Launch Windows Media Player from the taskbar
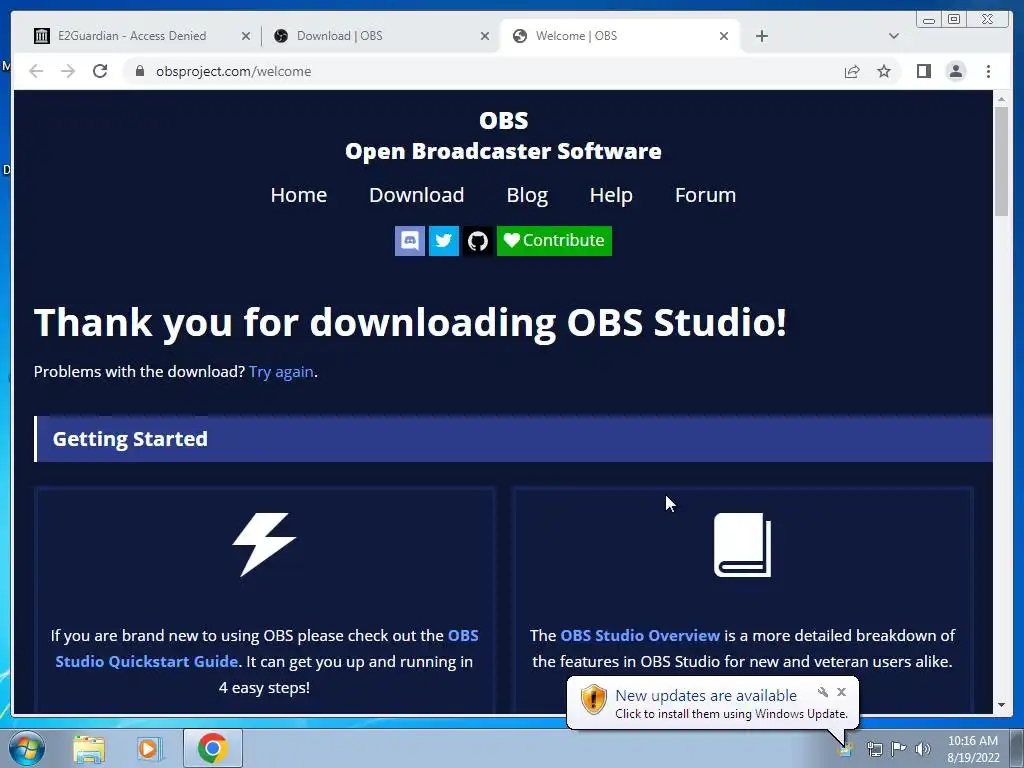The width and height of the screenshot is (1024, 768). tap(150, 748)
